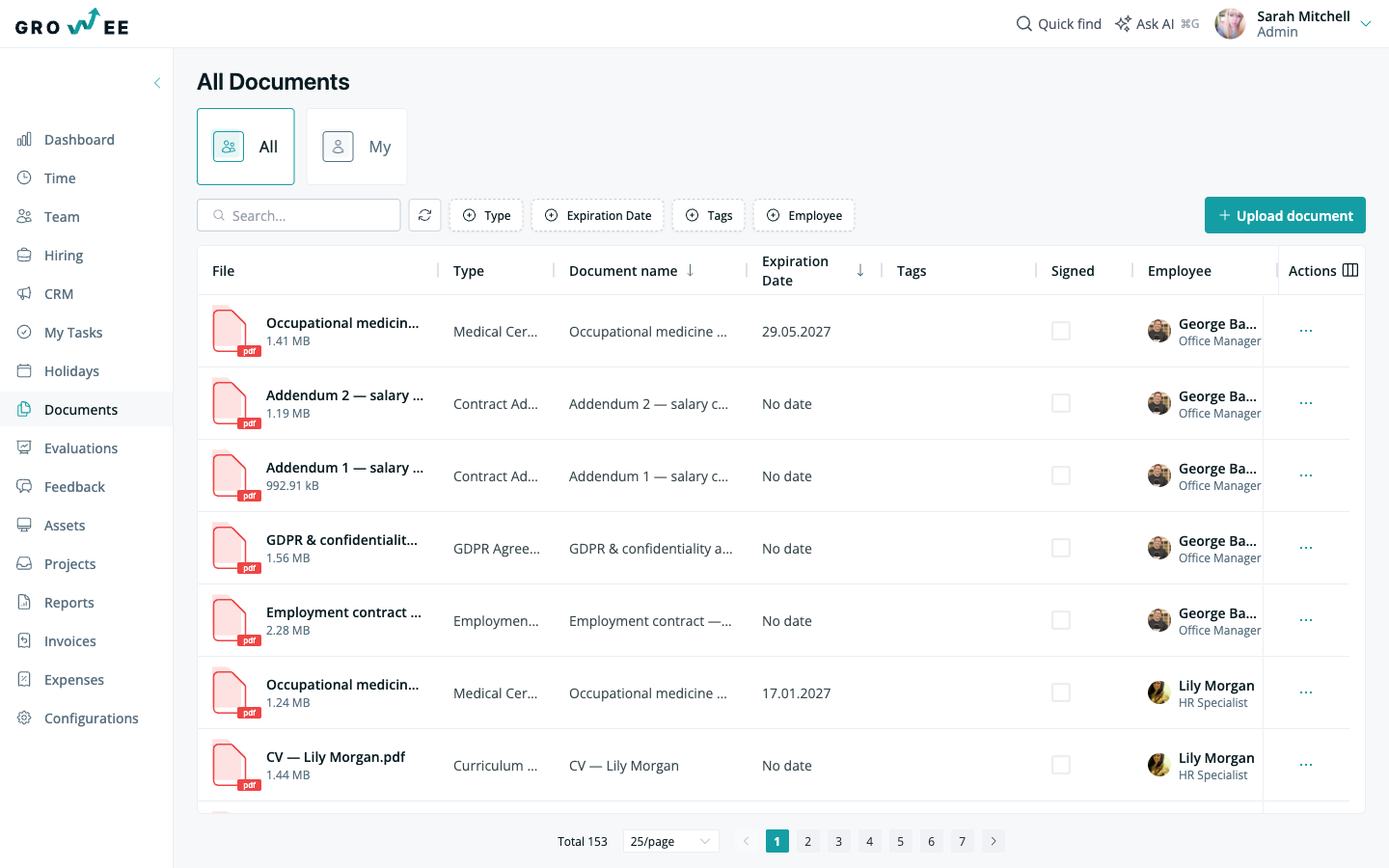Viewport: 1389px width, 868px height.
Task: Expand the user menu chevron near Sarah Mitchell
Action: coord(1366,24)
